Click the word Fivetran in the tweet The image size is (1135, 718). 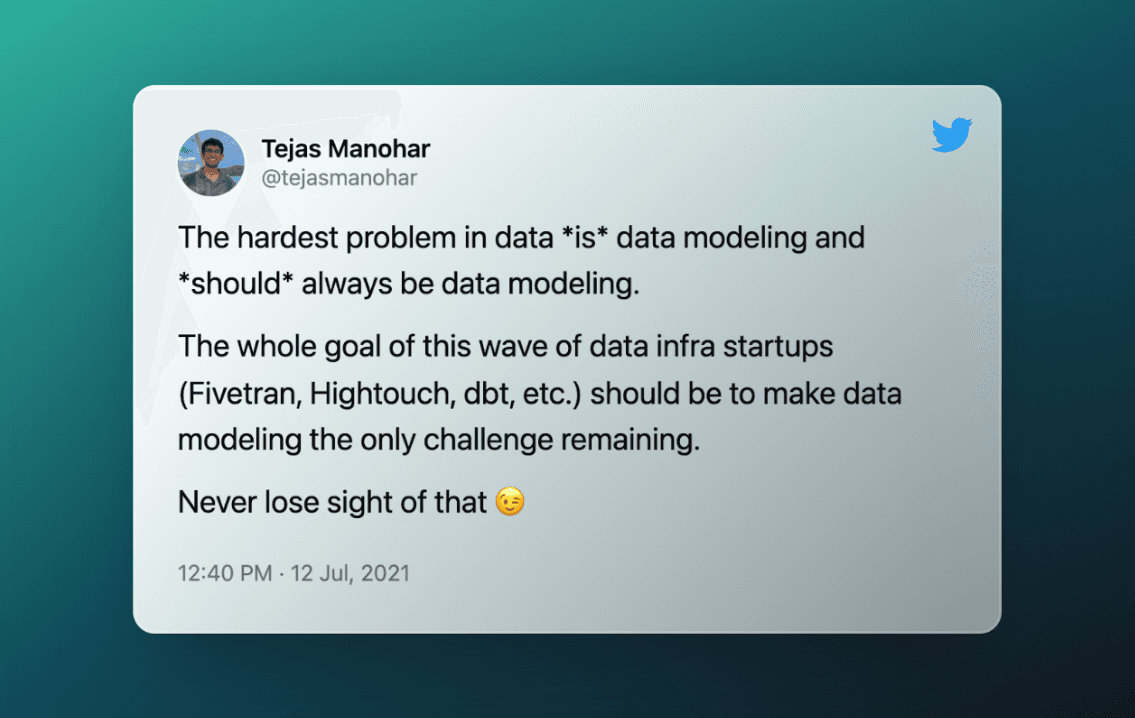coord(237,393)
